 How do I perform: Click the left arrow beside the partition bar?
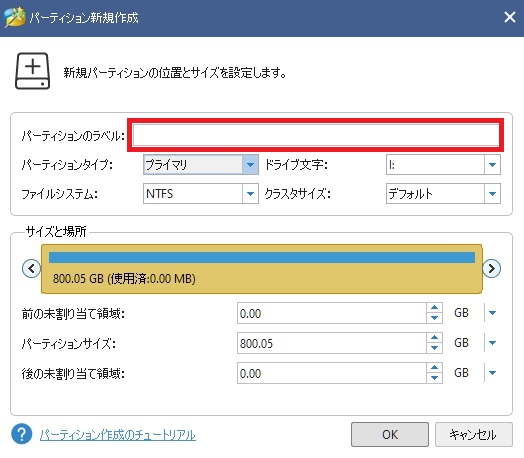point(31,268)
